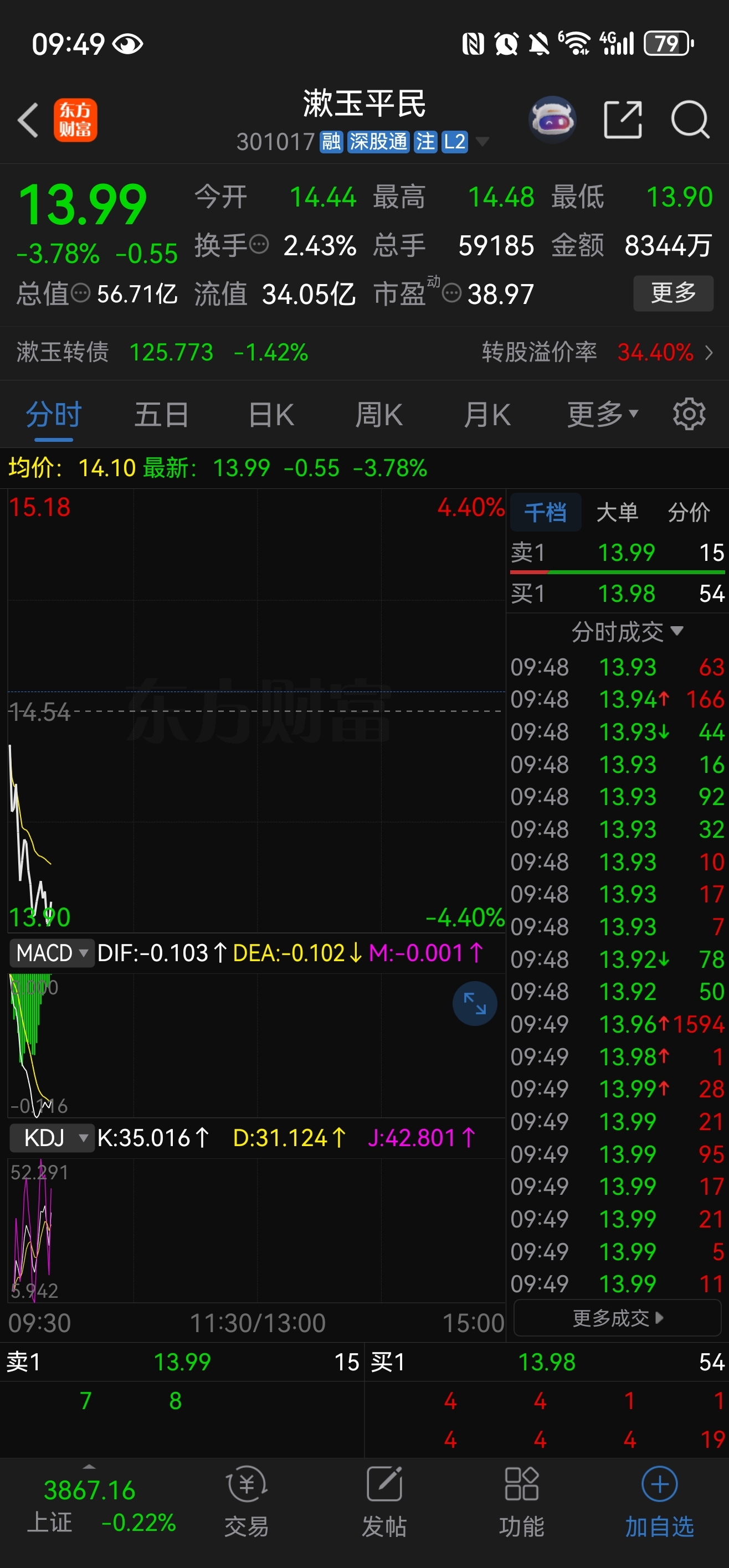Expand 转股溢价率 chevron arrow
This screenshot has width=729, height=1568.
[x=709, y=353]
